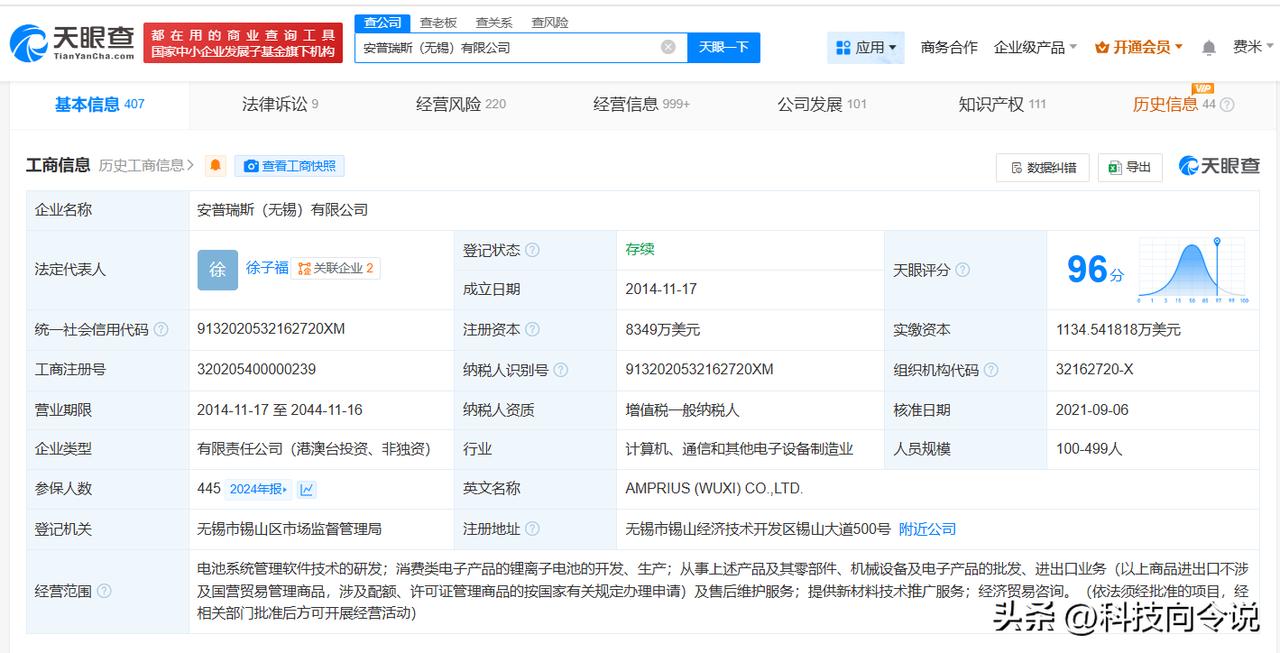The height and width of the screenshot is (653, 1280).
Task: Clear the search box with the X icon
Action: pos(668,47)
